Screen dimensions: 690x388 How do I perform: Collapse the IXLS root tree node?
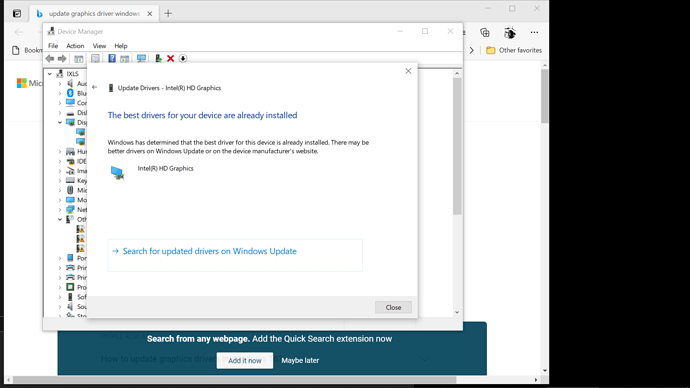click(x=50, y=74)
